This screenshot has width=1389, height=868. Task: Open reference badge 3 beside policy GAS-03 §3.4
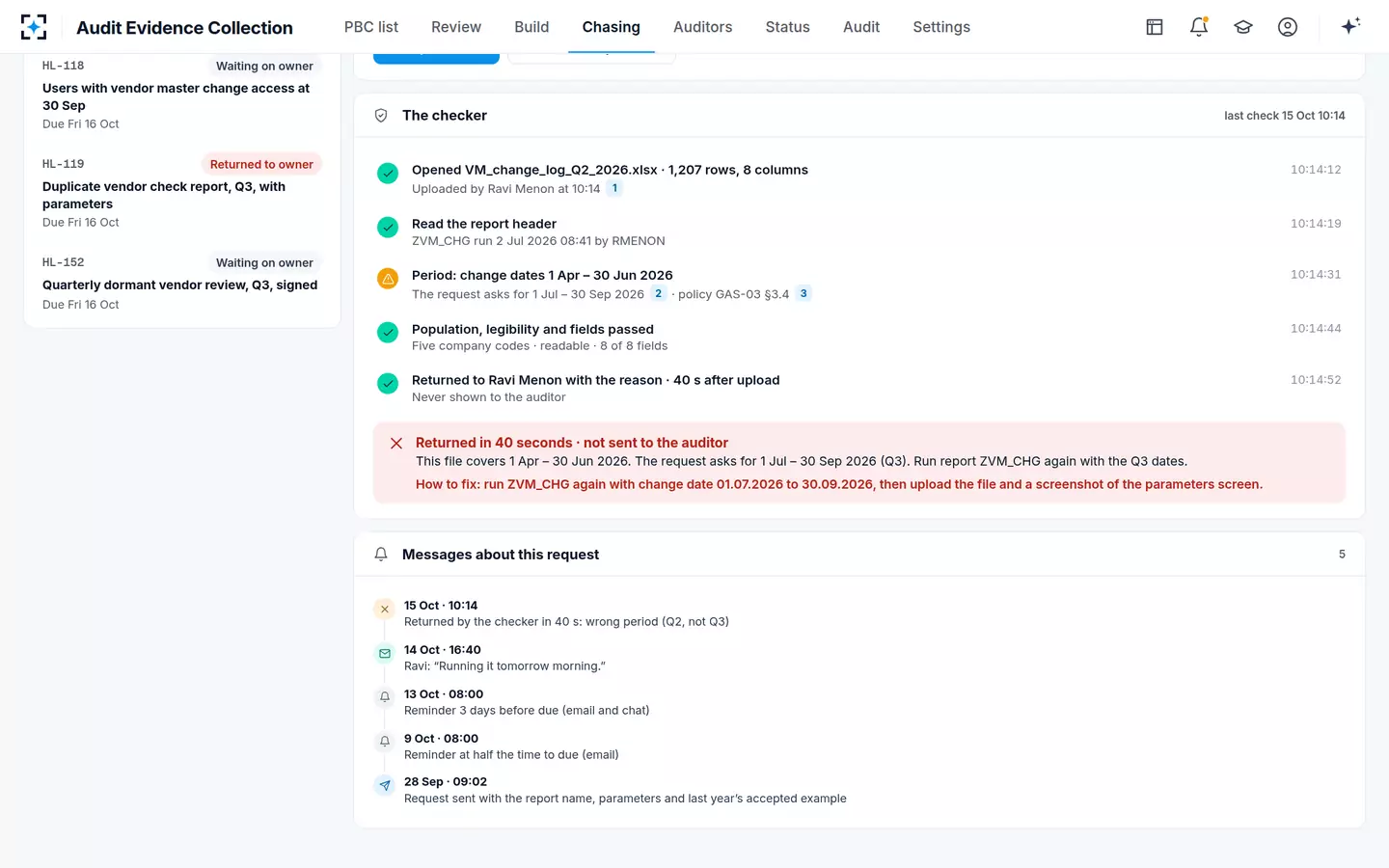coord(803,294)
